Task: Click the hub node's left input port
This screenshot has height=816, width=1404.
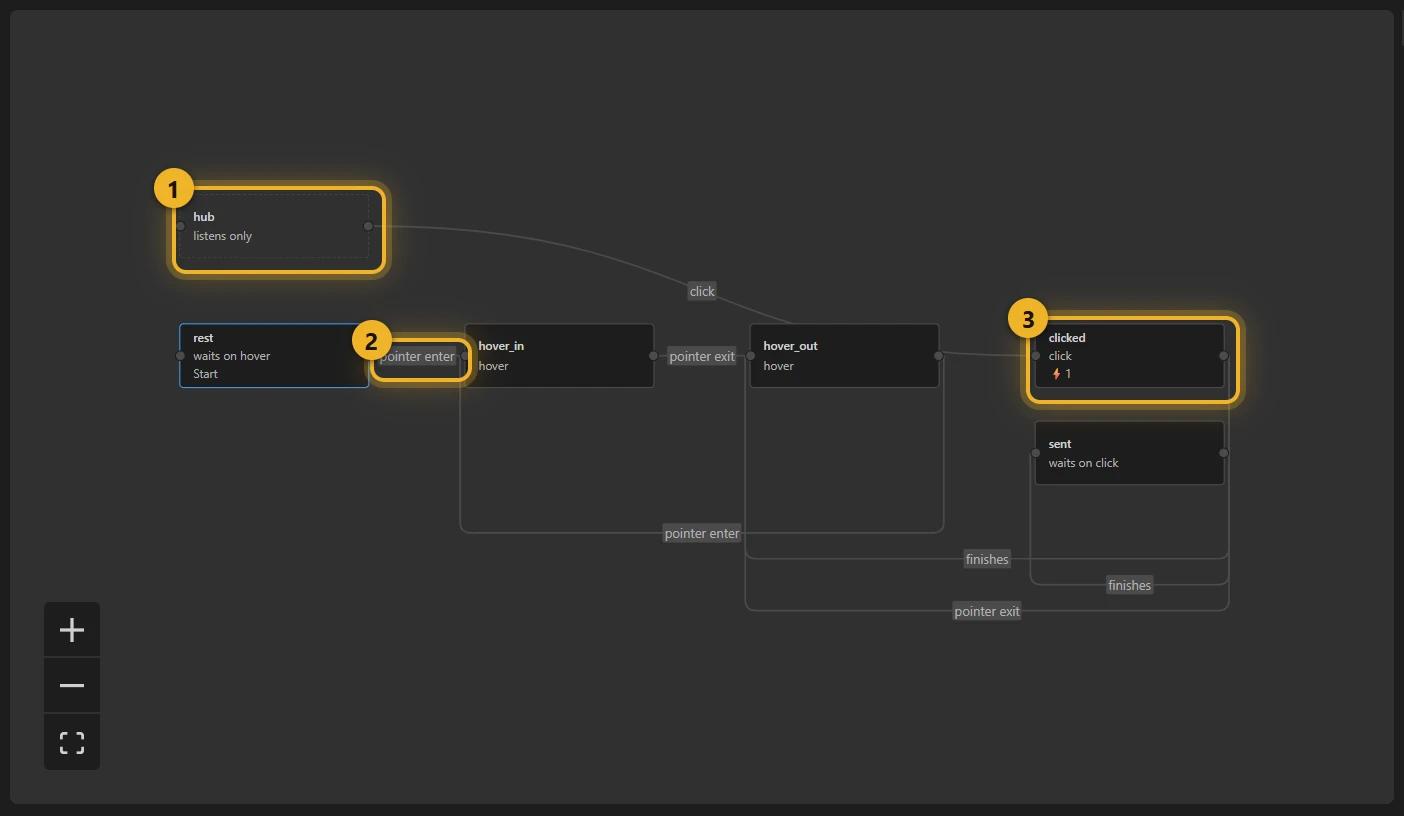Action: pos(180,226)
